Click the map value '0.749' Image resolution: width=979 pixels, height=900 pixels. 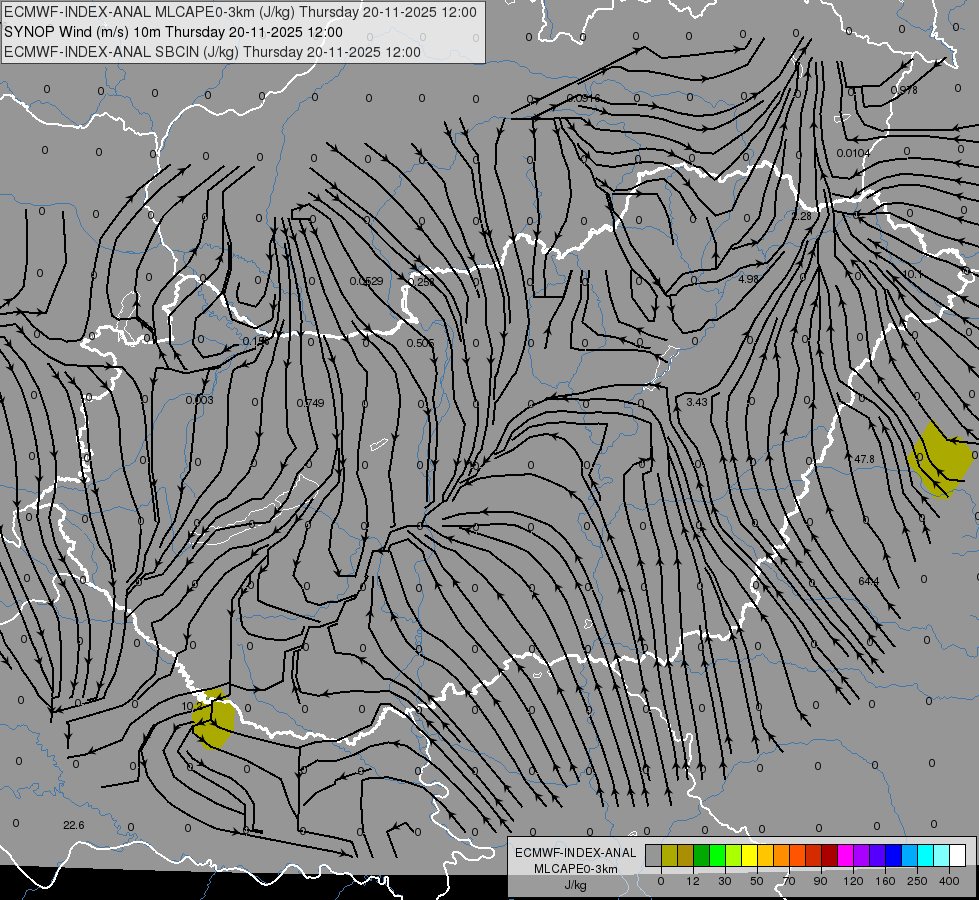coord(310,403)
